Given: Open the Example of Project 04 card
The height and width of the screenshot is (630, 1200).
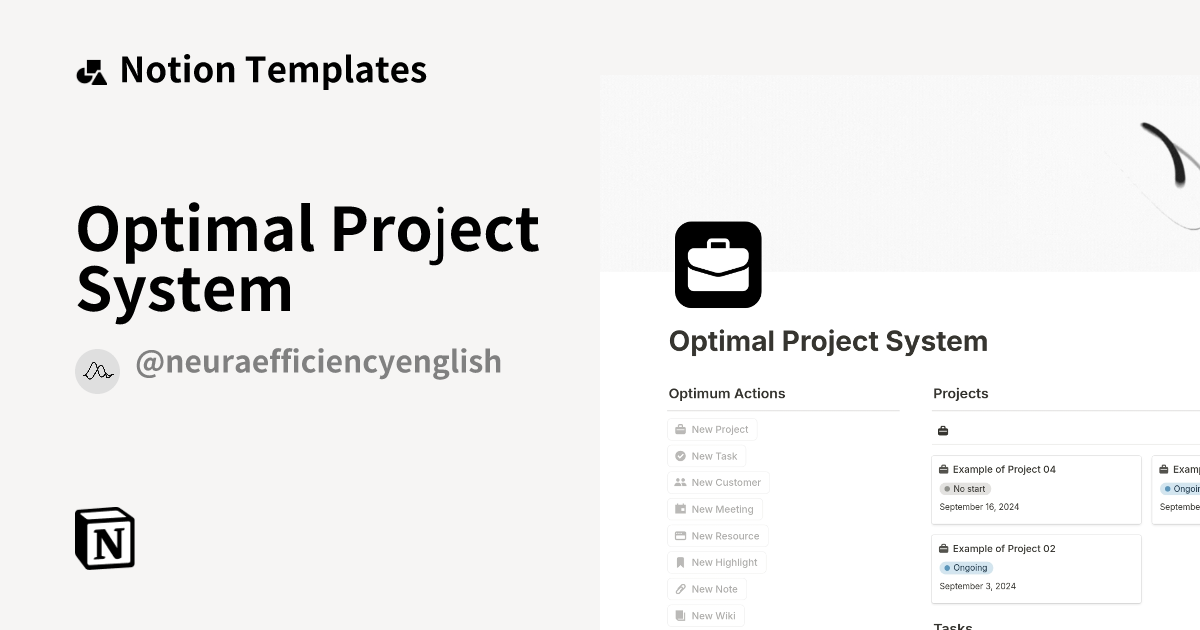Looking at the screenshot, I should click(x=1036, y=489).
